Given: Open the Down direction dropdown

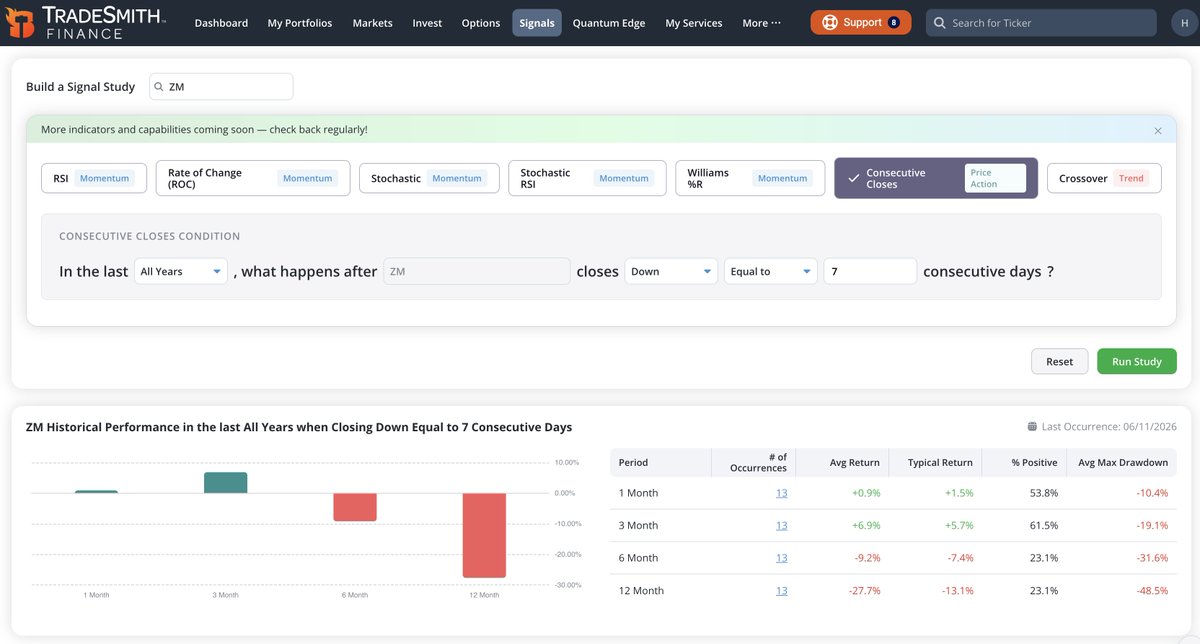Looking at the screenshot, I should pyautogui.click(x=671, y=271).
